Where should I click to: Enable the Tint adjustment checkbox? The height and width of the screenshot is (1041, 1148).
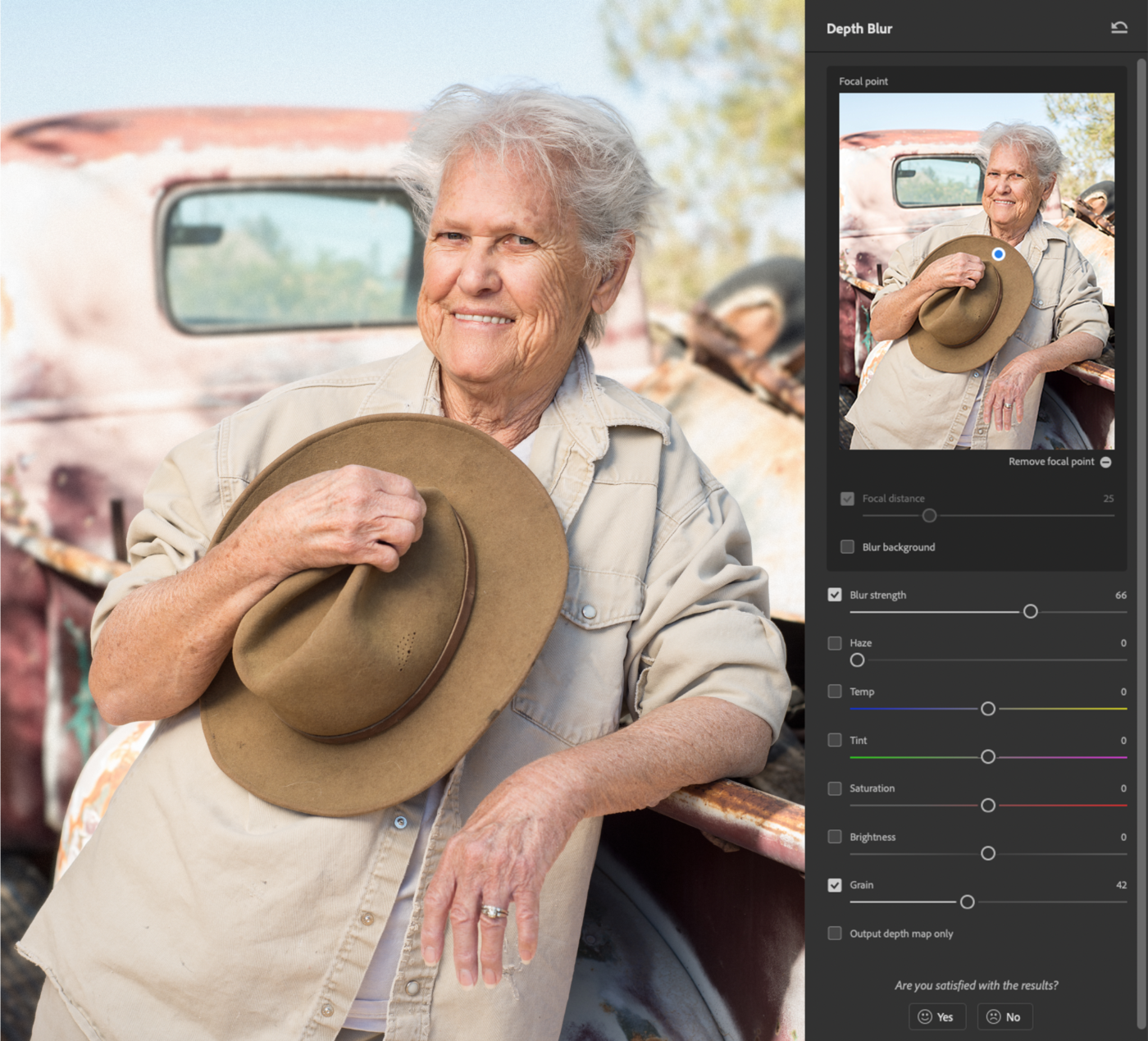[x=835, y=740]
